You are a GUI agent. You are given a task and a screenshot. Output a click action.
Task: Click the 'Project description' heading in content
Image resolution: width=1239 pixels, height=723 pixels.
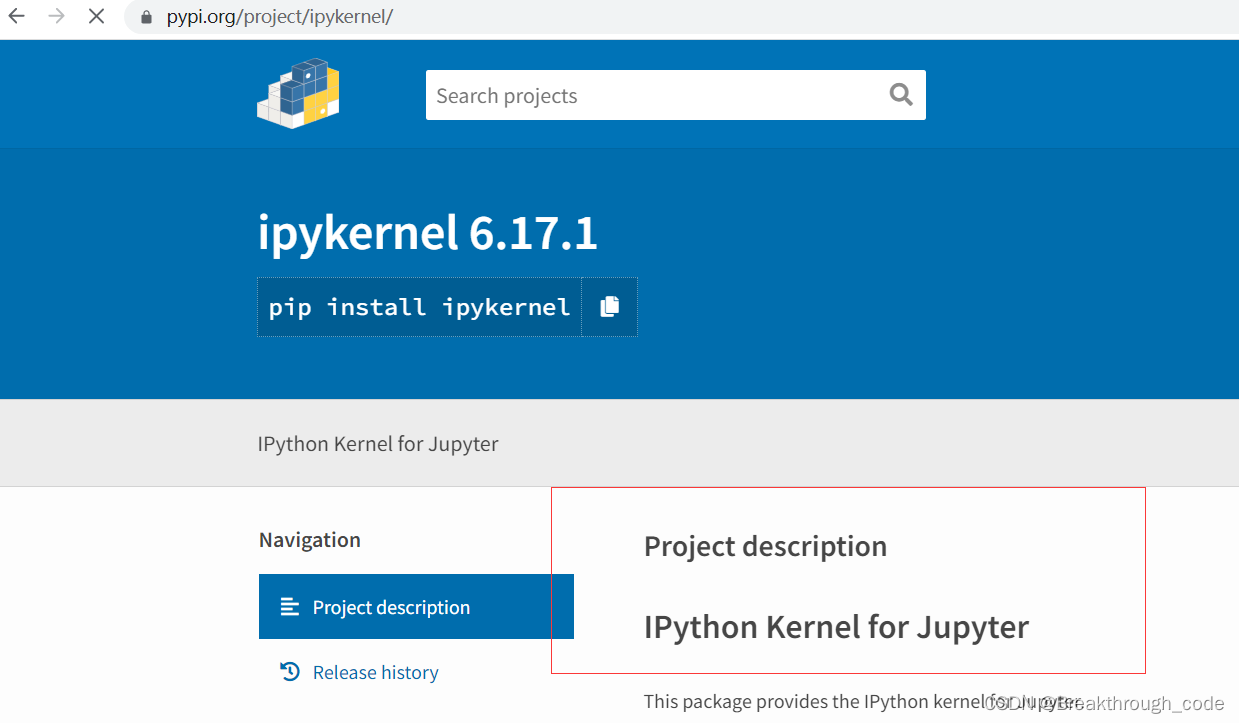[x=765, y=546]
